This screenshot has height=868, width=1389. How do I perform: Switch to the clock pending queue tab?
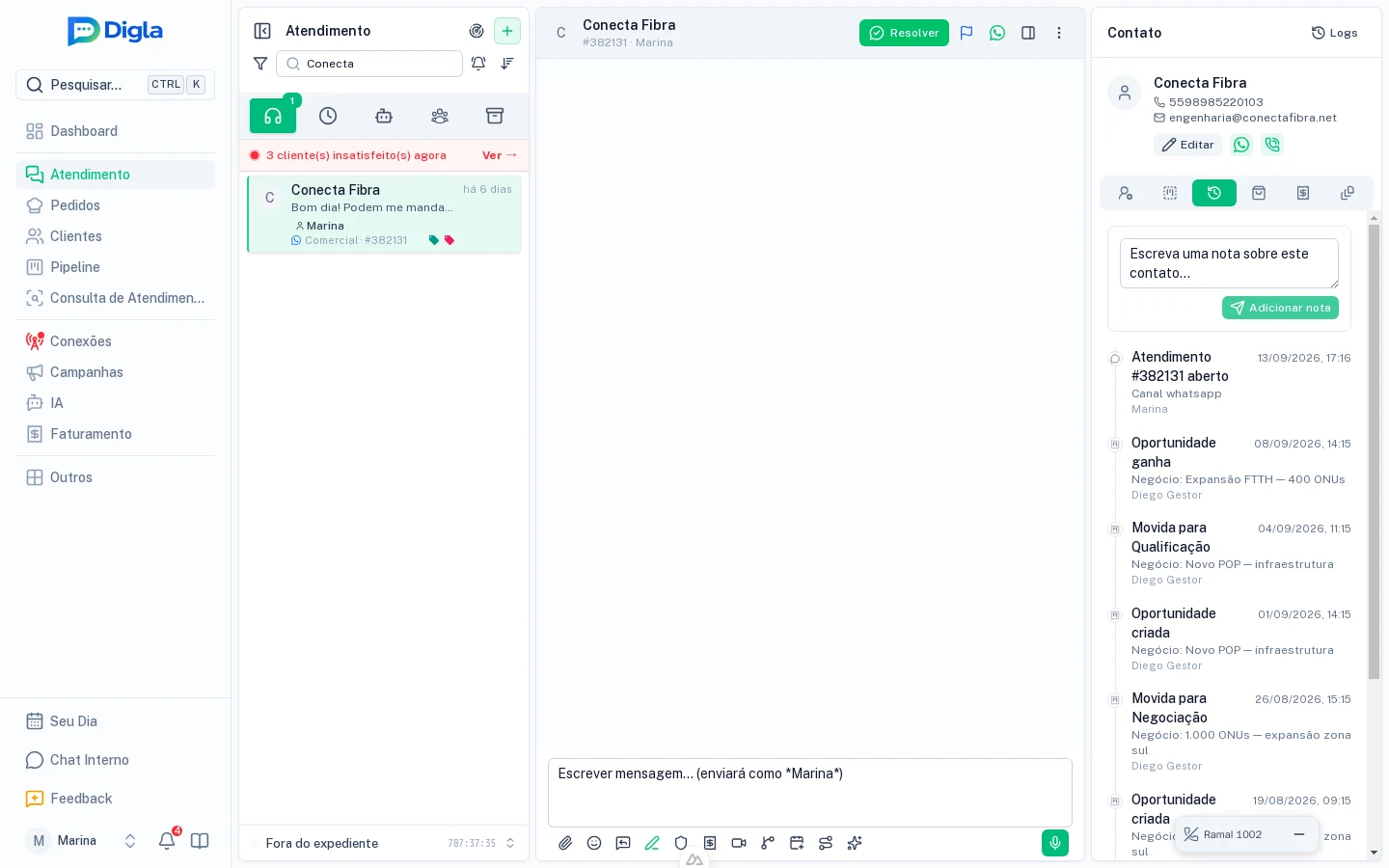click(328, 116)
